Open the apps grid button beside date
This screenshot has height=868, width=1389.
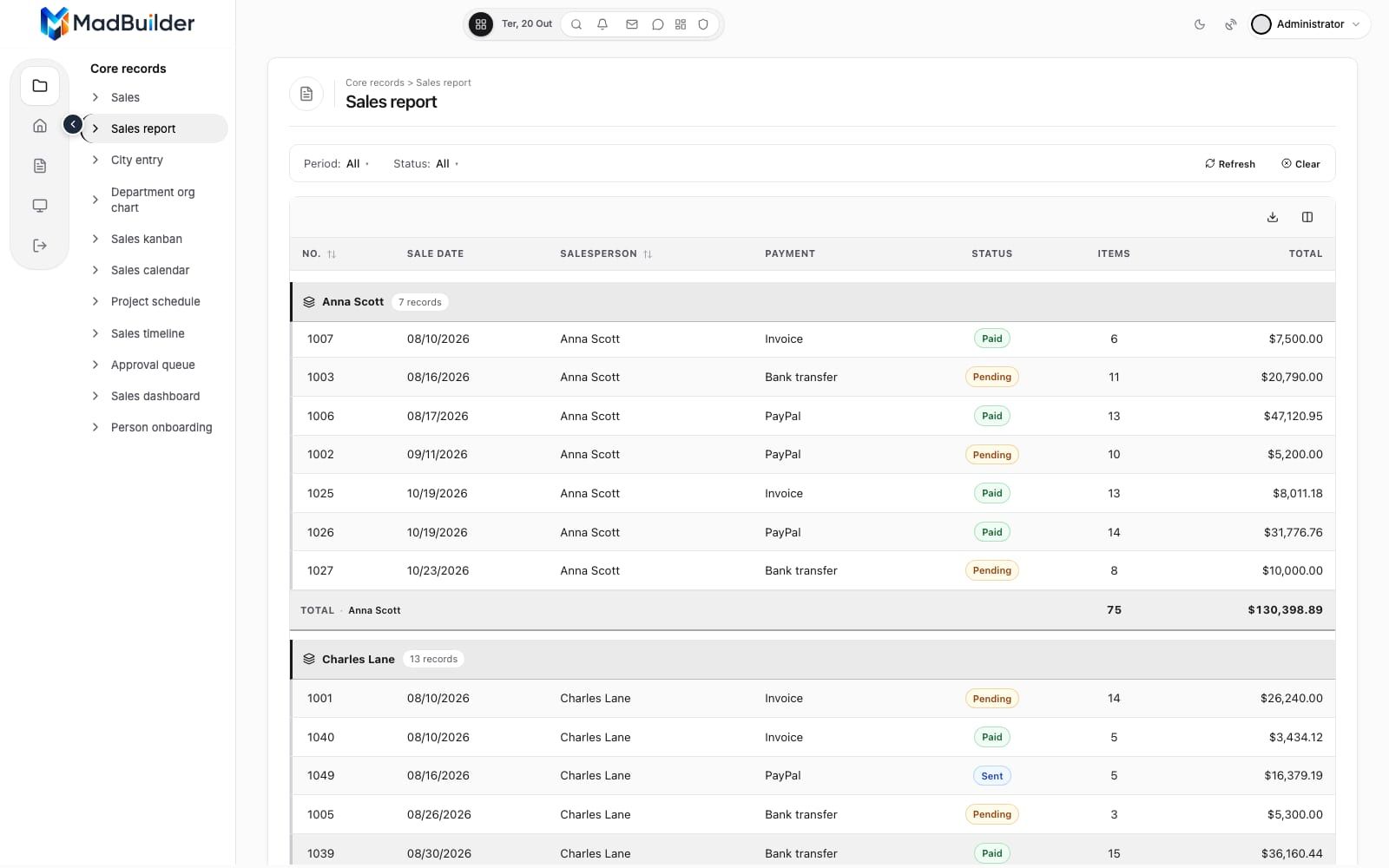point(481,24)
